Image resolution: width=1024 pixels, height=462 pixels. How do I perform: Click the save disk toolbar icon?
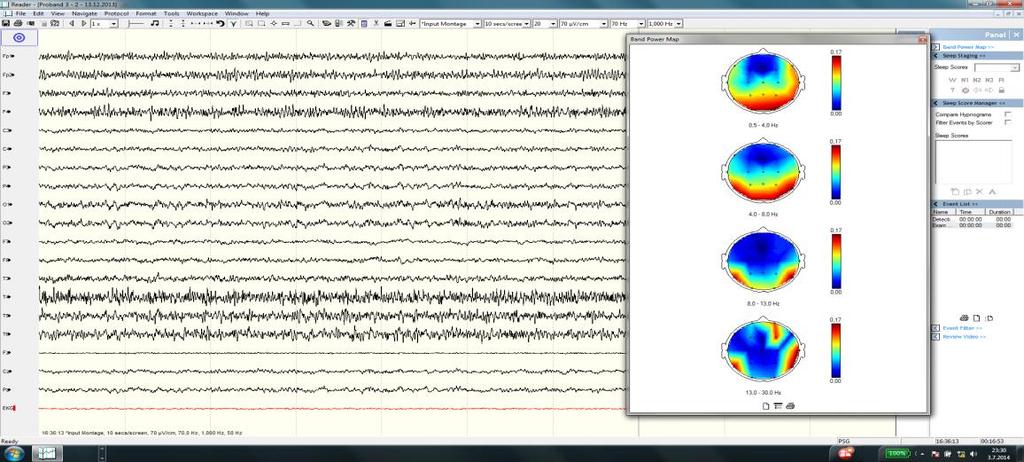click(x=6, y=24)
